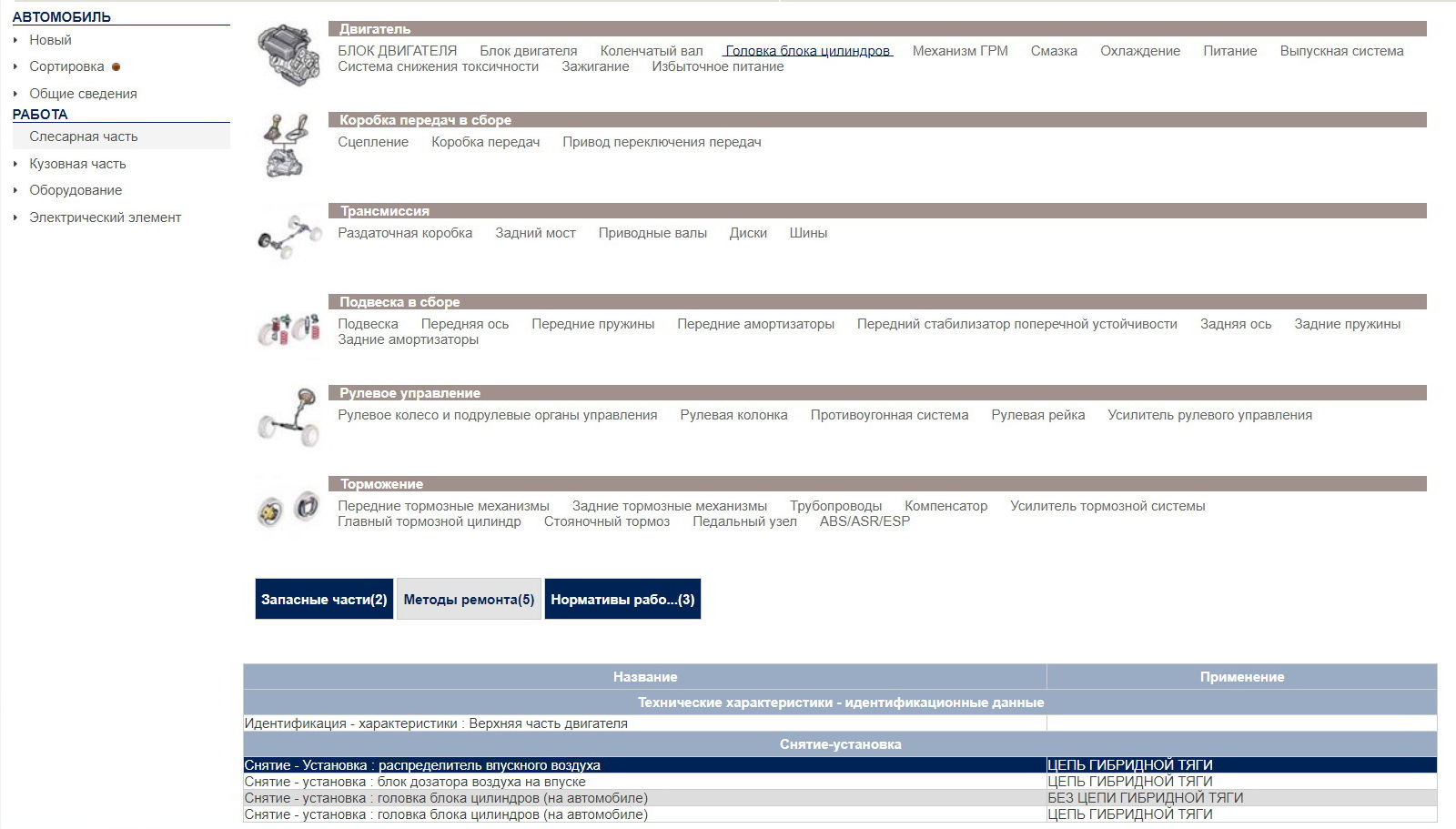The width and height of the screenshot is (1456, 829).
Task: Click the orange dot next to Сортировка
Action: (116, 66)
